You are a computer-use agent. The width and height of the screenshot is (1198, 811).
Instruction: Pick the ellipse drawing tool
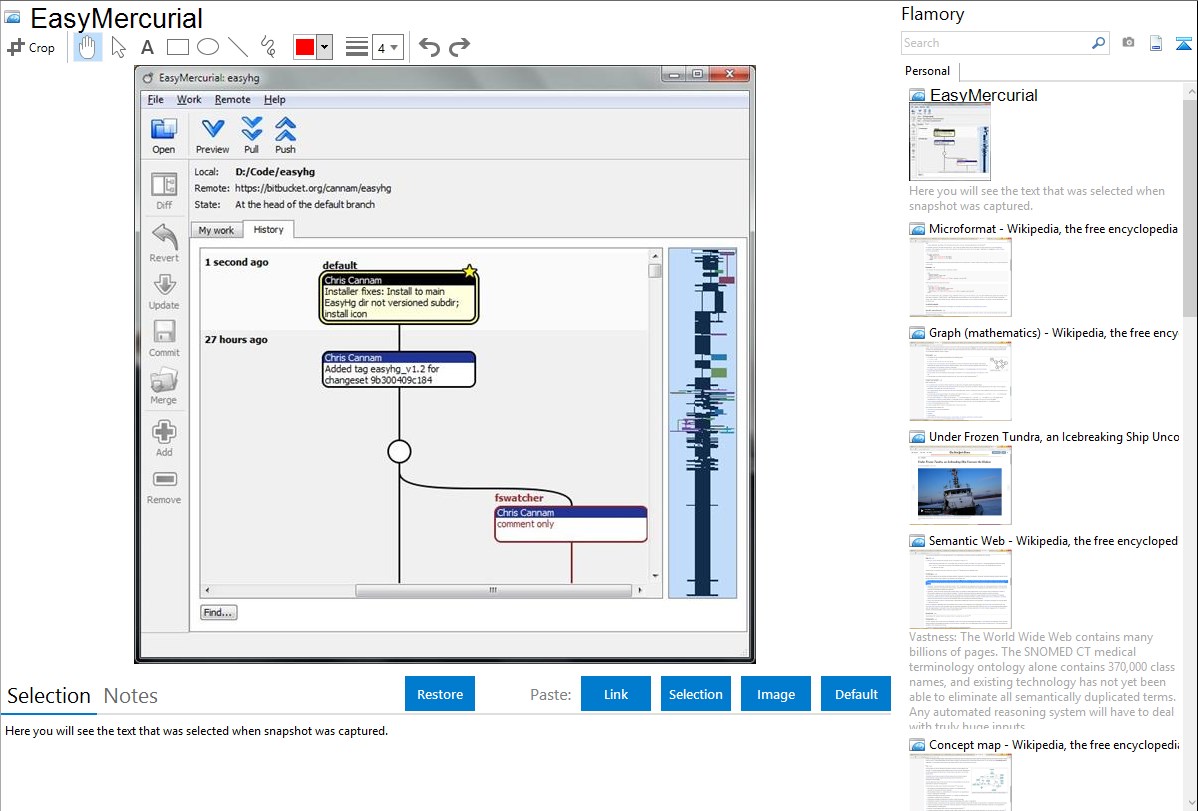tap(208, 47)
